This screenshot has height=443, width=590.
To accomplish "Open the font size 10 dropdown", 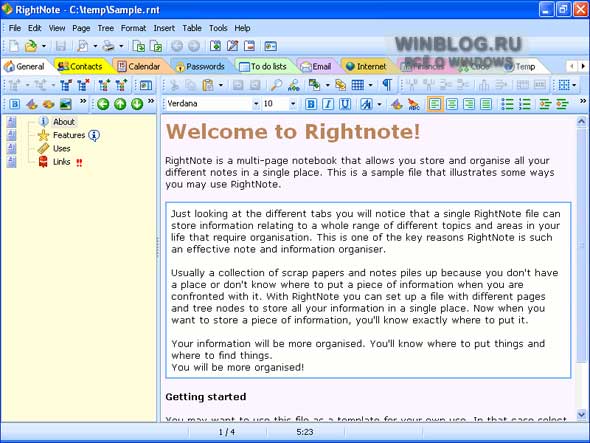I will [x=293, y=104].
